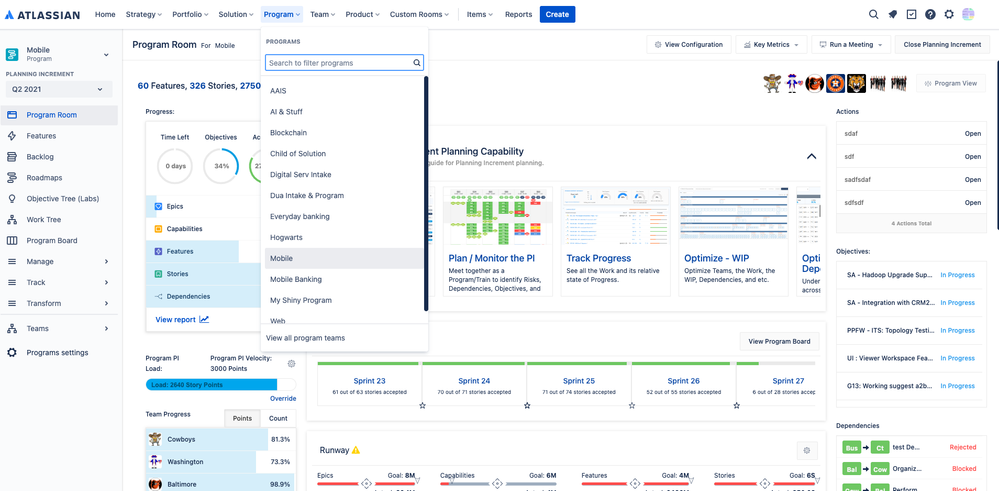The height and width of the screenshot is (491, 999).
Task: Click the Program PI Velocity gear icon
Action: tap(291, 364)
